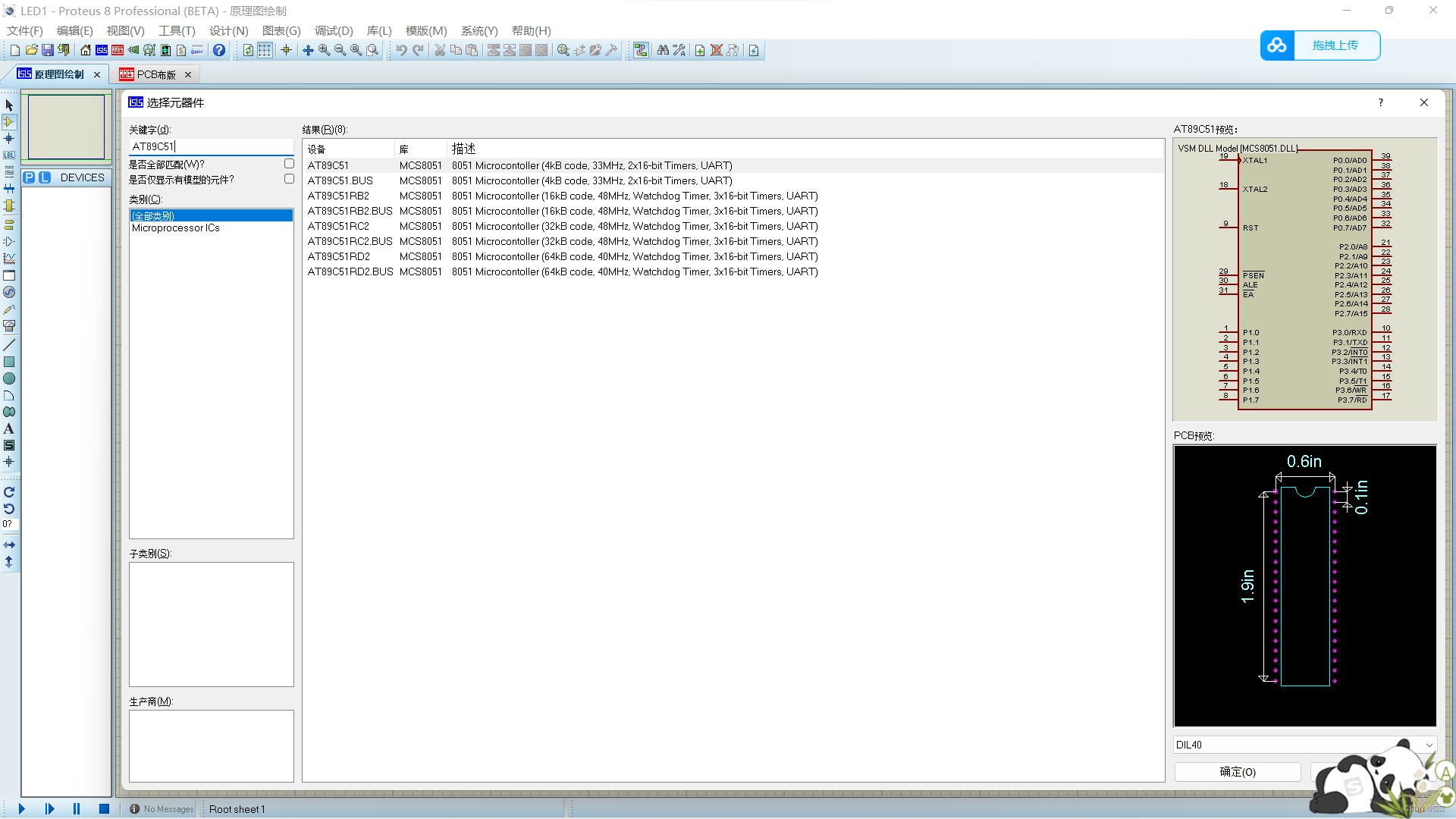1456x819 pixels.
Task: Click the 确定(O) button
Action: tap(1238, 772)
